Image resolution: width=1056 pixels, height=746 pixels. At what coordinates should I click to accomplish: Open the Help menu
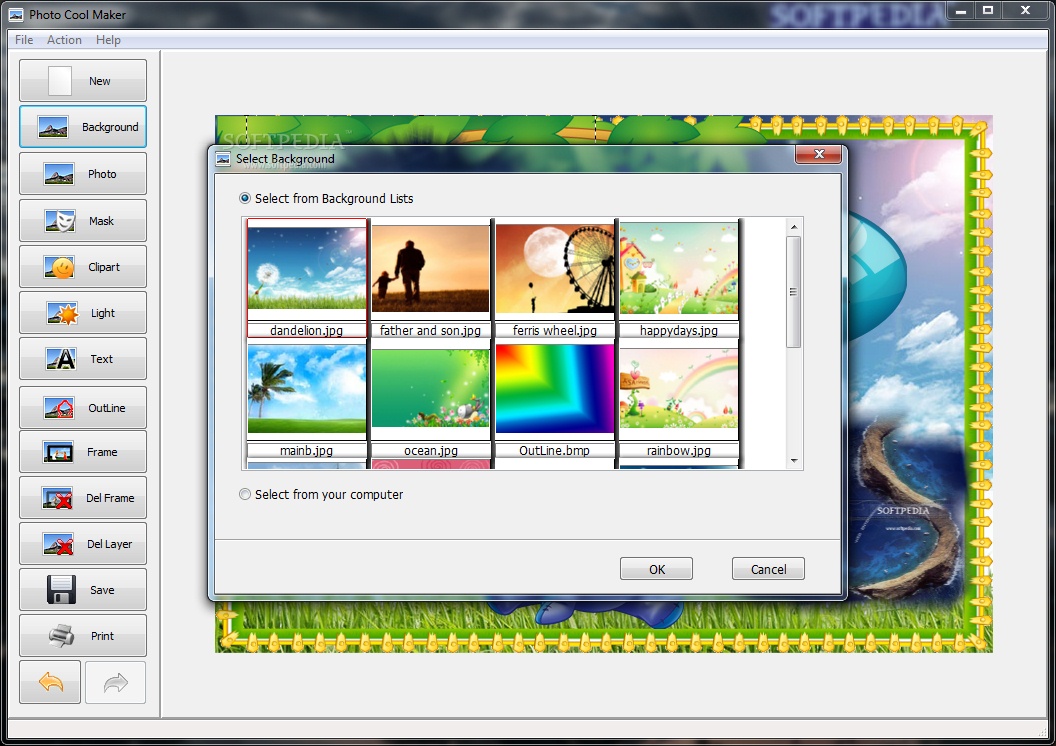point(108,40)
